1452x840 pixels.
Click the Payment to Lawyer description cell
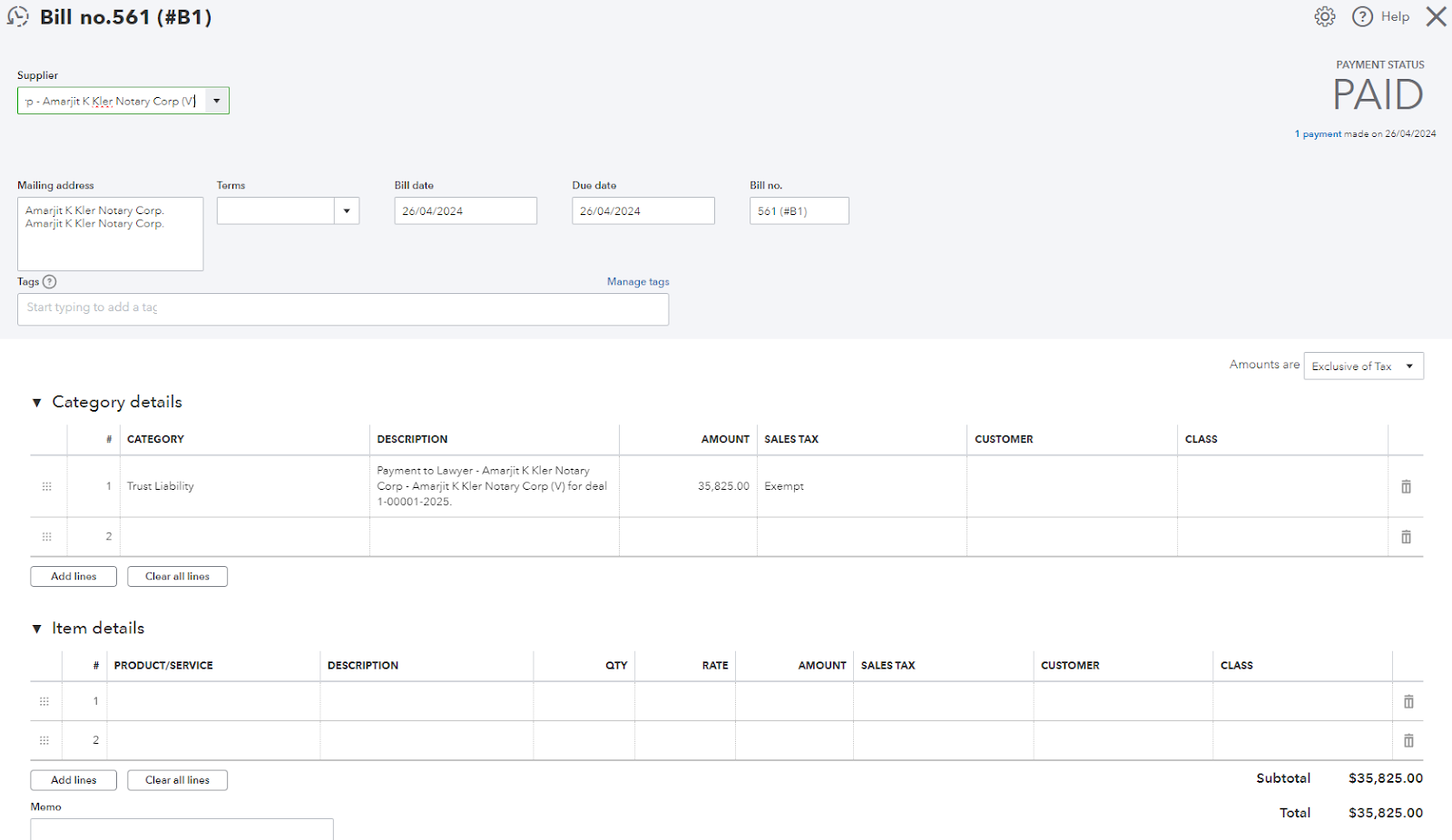tap(495, 486)
